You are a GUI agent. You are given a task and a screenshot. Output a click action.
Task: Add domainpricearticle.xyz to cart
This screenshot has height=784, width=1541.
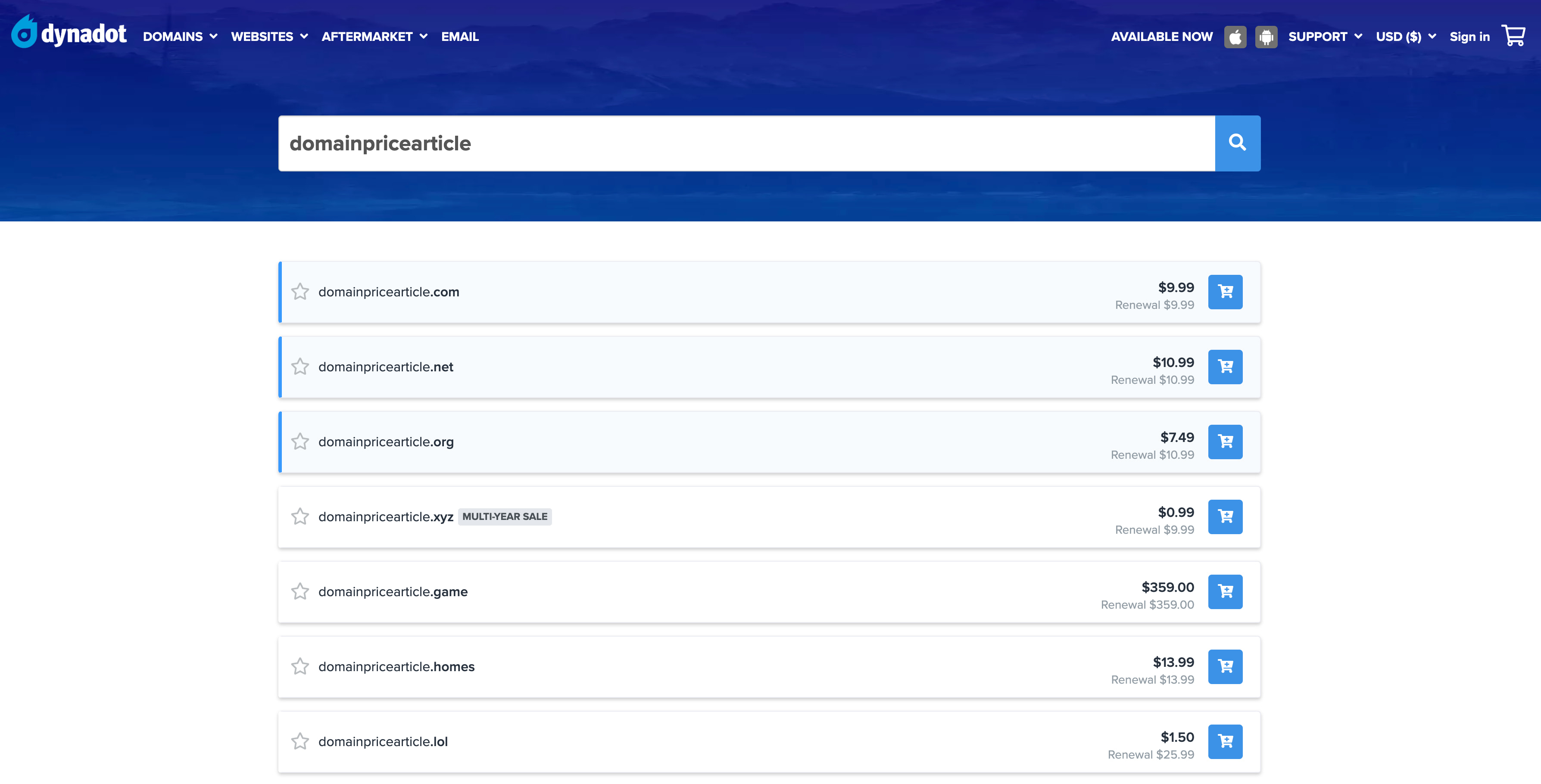(1225, 516)
